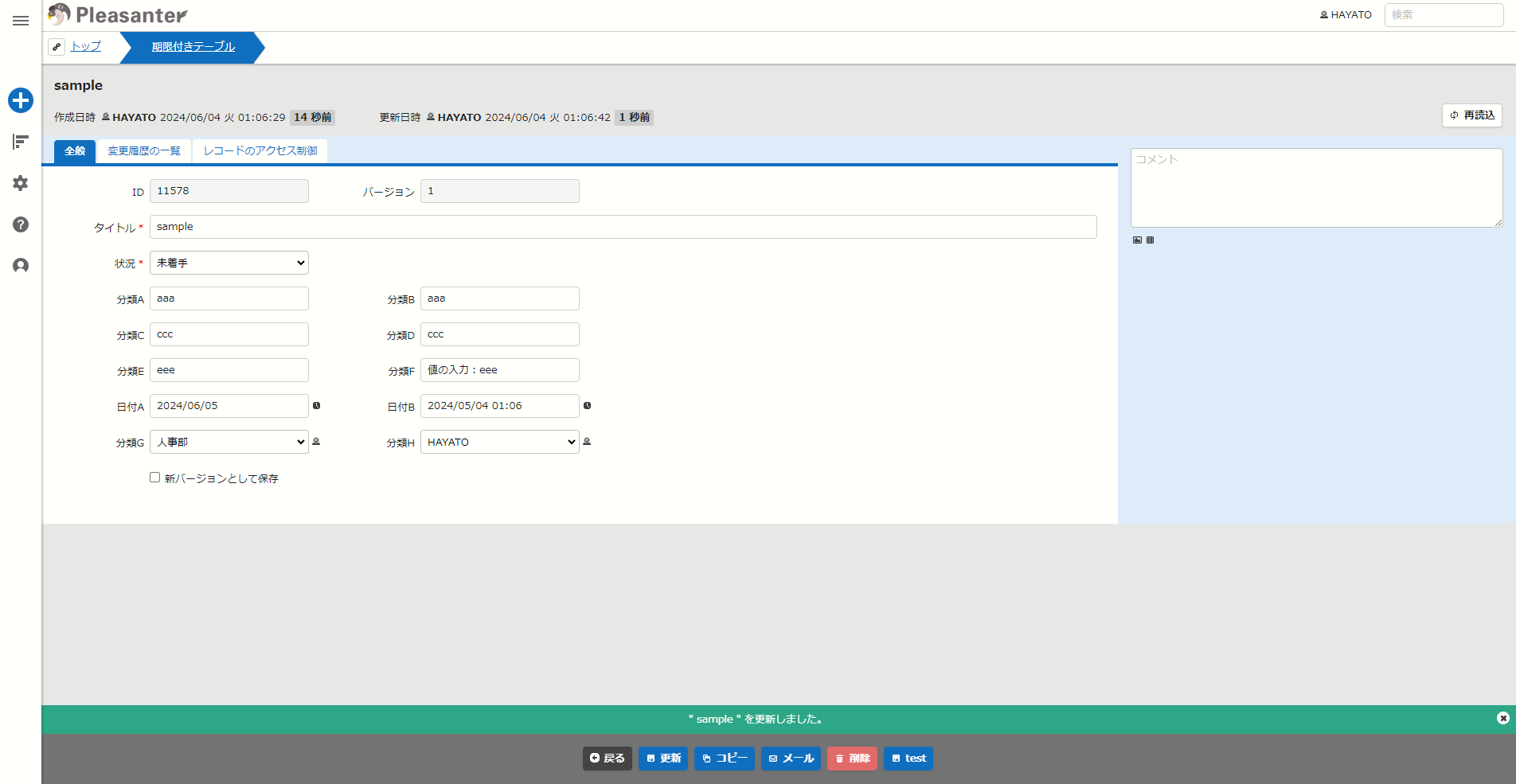The image size is (1516, 784).
Task: Go to トップ breadcrumb link
Action: click(x=86, y=47)
